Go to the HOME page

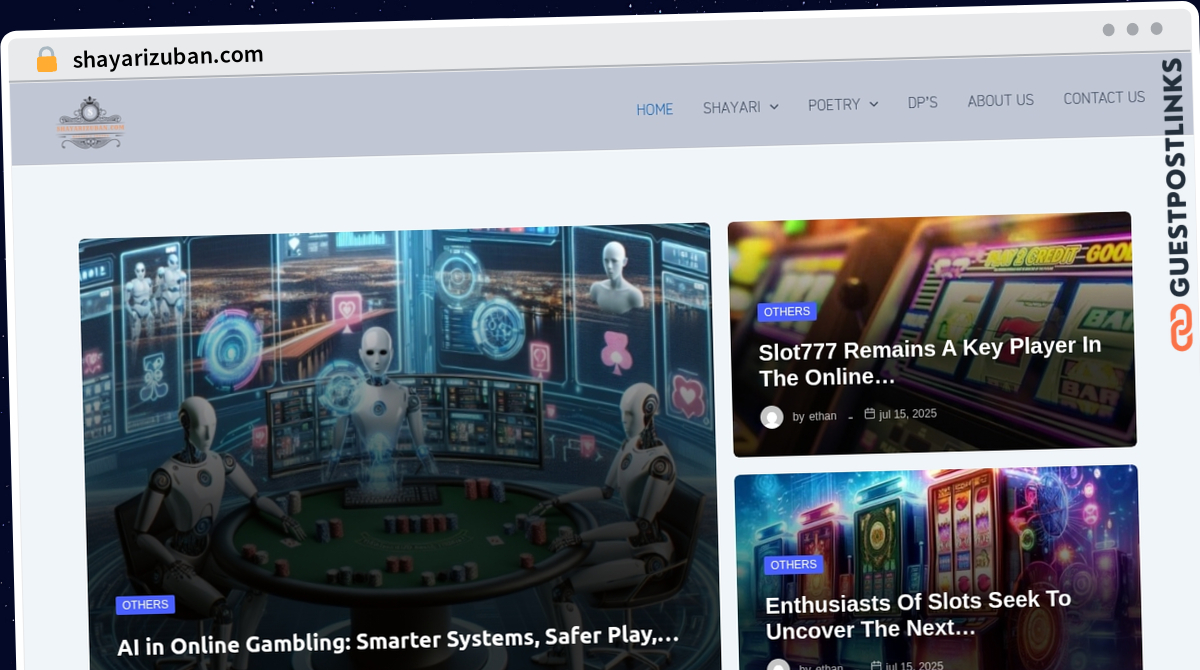click(655, 109)
